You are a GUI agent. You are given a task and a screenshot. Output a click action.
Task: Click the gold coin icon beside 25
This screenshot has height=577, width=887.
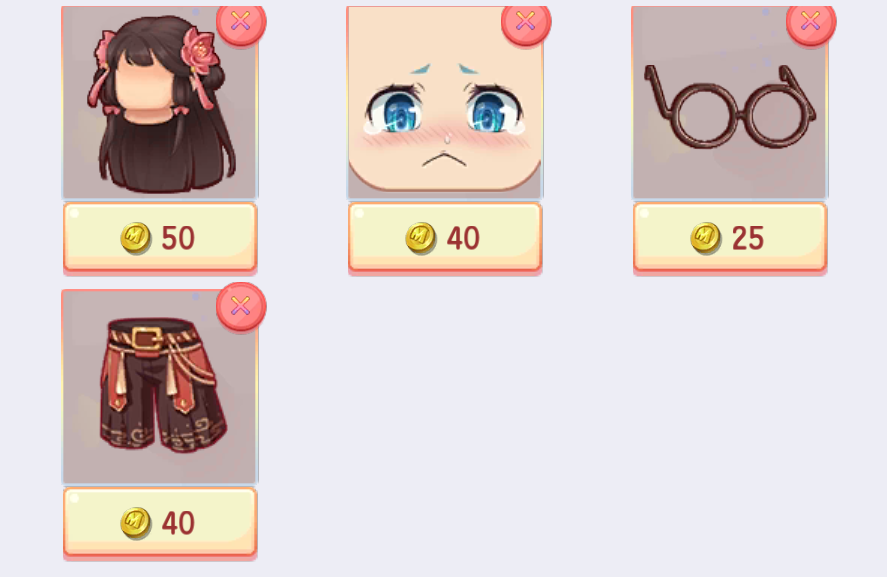(x=706, y=238)
